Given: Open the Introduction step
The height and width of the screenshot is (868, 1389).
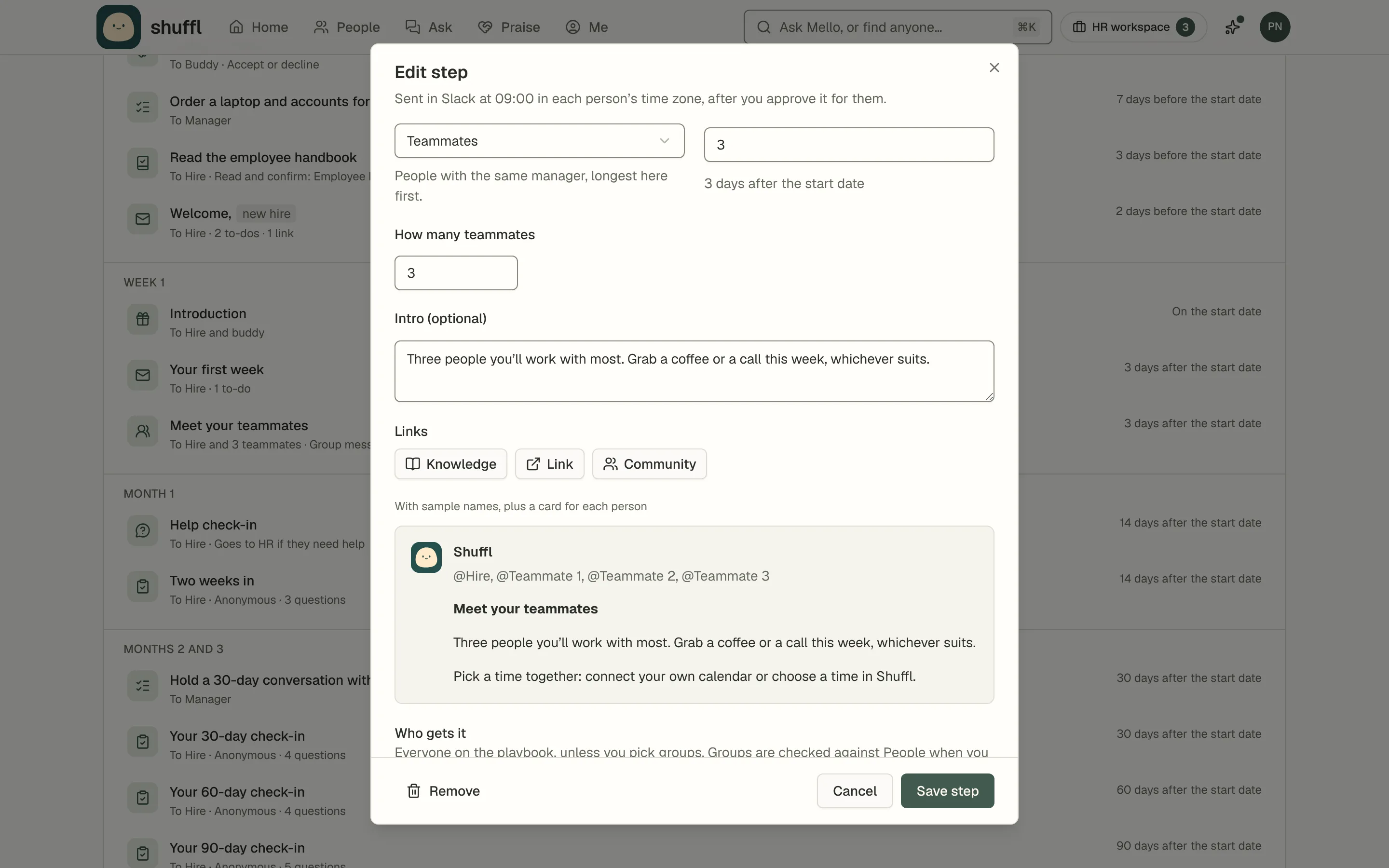Looking at the screenshot, I should 208,313.
